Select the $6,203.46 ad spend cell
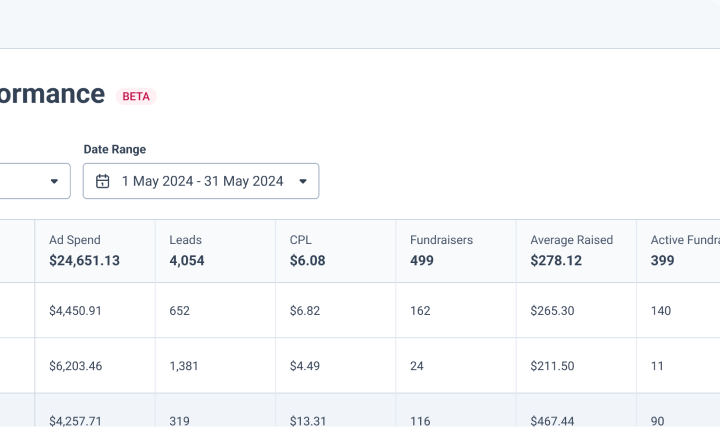 click(x=76, y=366)
